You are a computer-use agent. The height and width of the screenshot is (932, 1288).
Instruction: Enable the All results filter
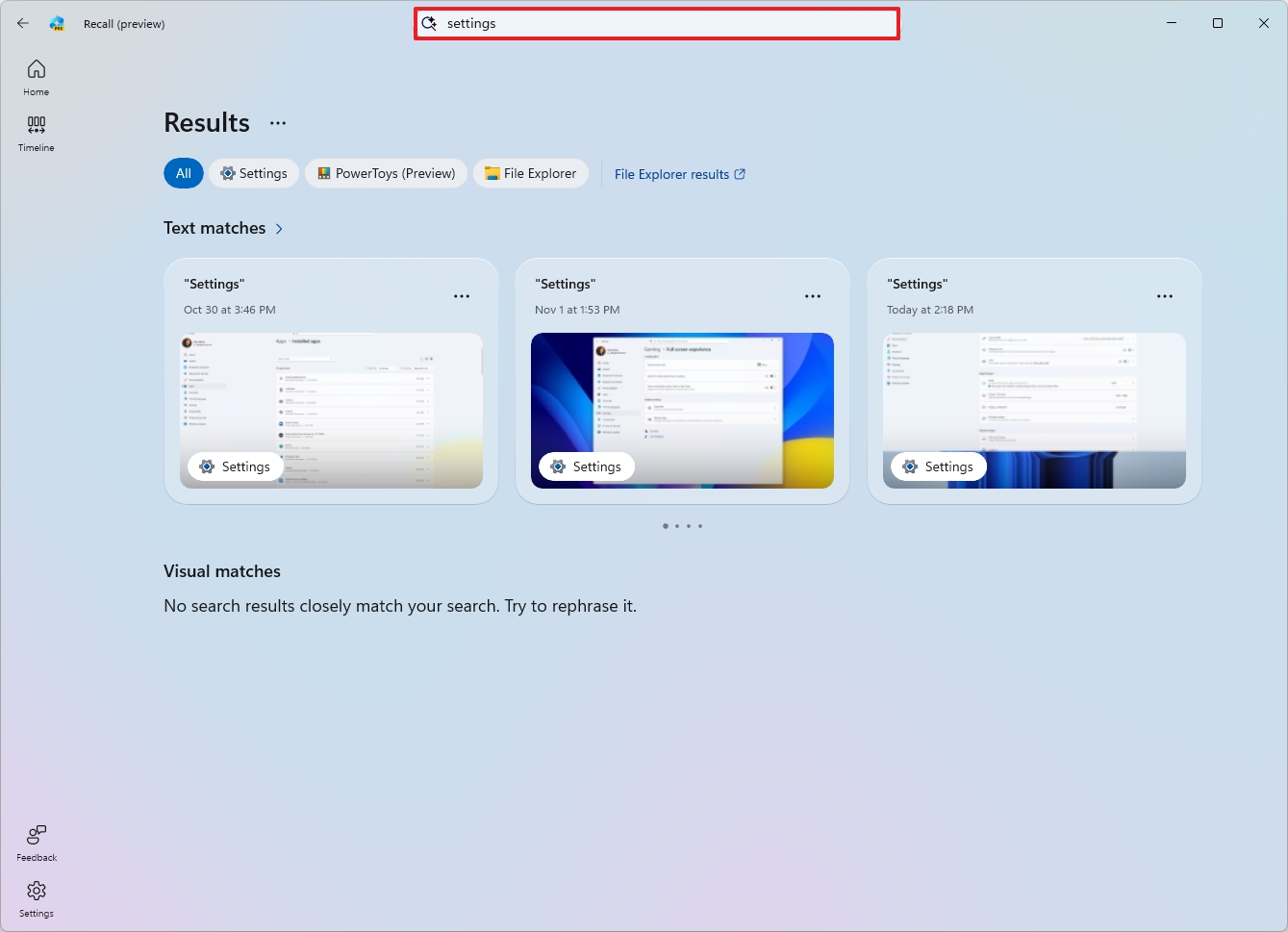pyautogui.click(x=183, y=173)
